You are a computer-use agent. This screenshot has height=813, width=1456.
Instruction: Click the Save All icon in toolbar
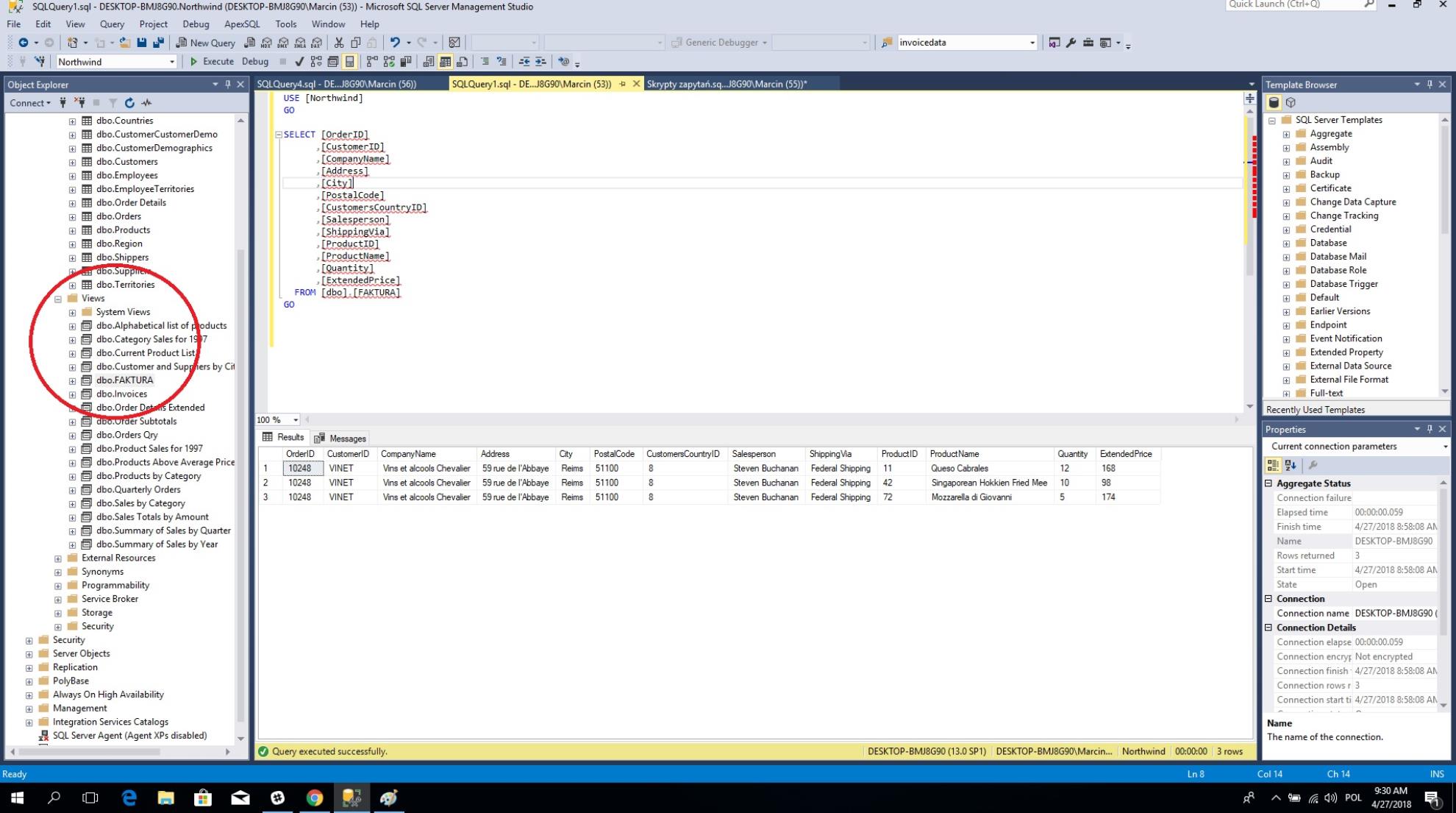(158, 43)
